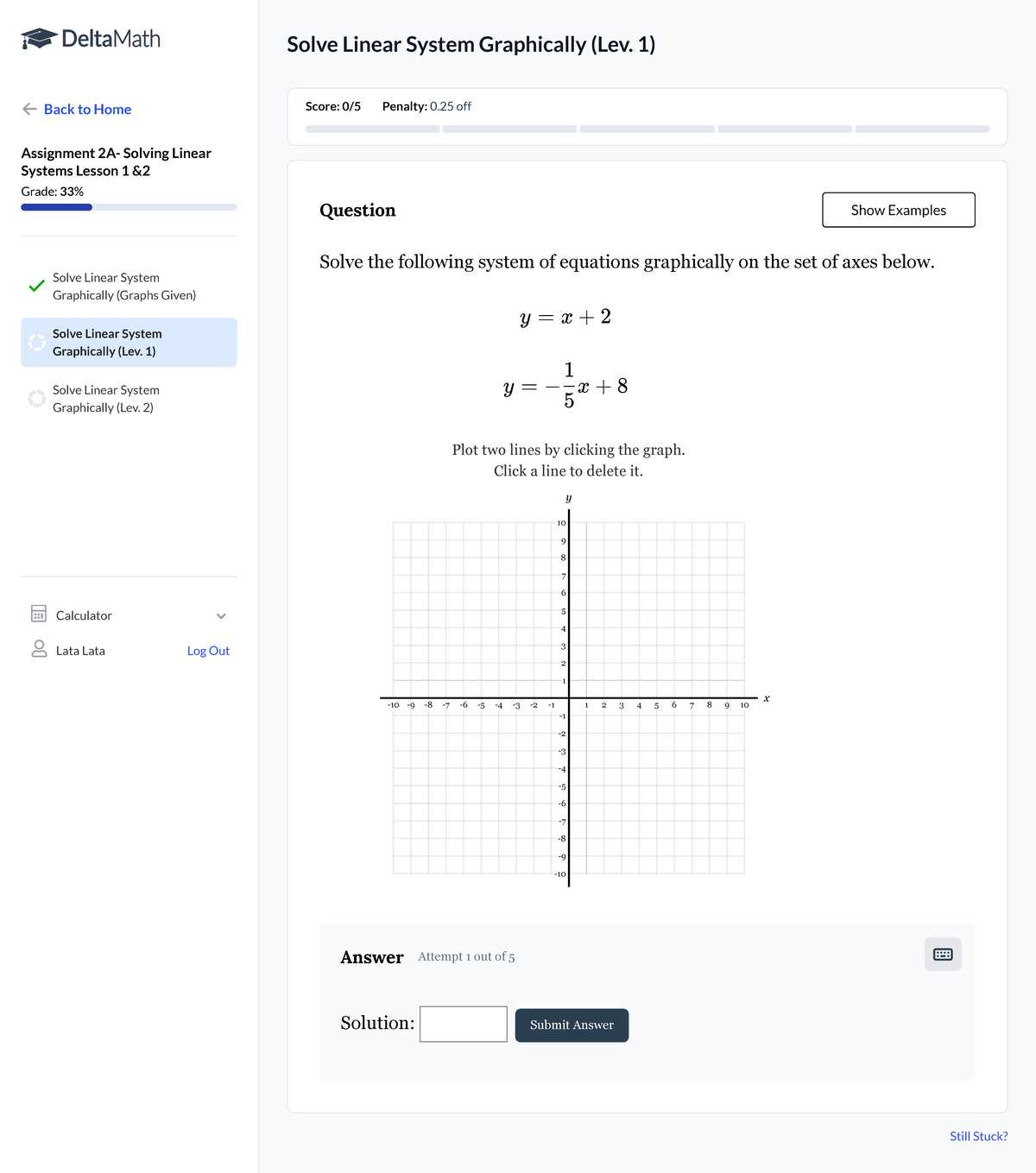The height and width of the screenshot is (1173, 1036).
Task: Click the graph origin to plot a point
Action: coord(569,697)
